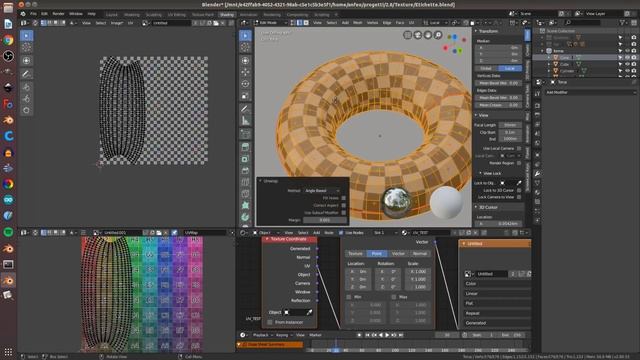Toggle Lock Camera to View checkbox
The width and height of the screenshot is (640, 360).
[x=519, y=197]
